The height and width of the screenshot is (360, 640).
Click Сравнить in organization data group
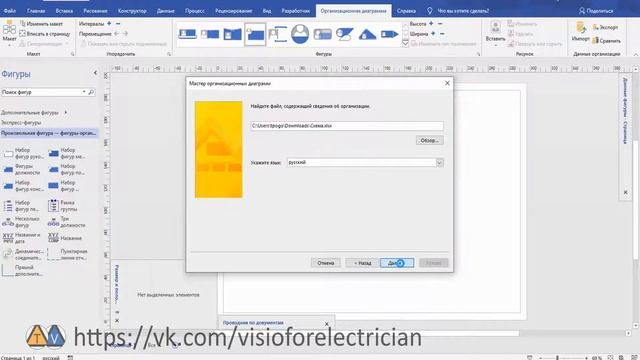(x=607, y=40)
